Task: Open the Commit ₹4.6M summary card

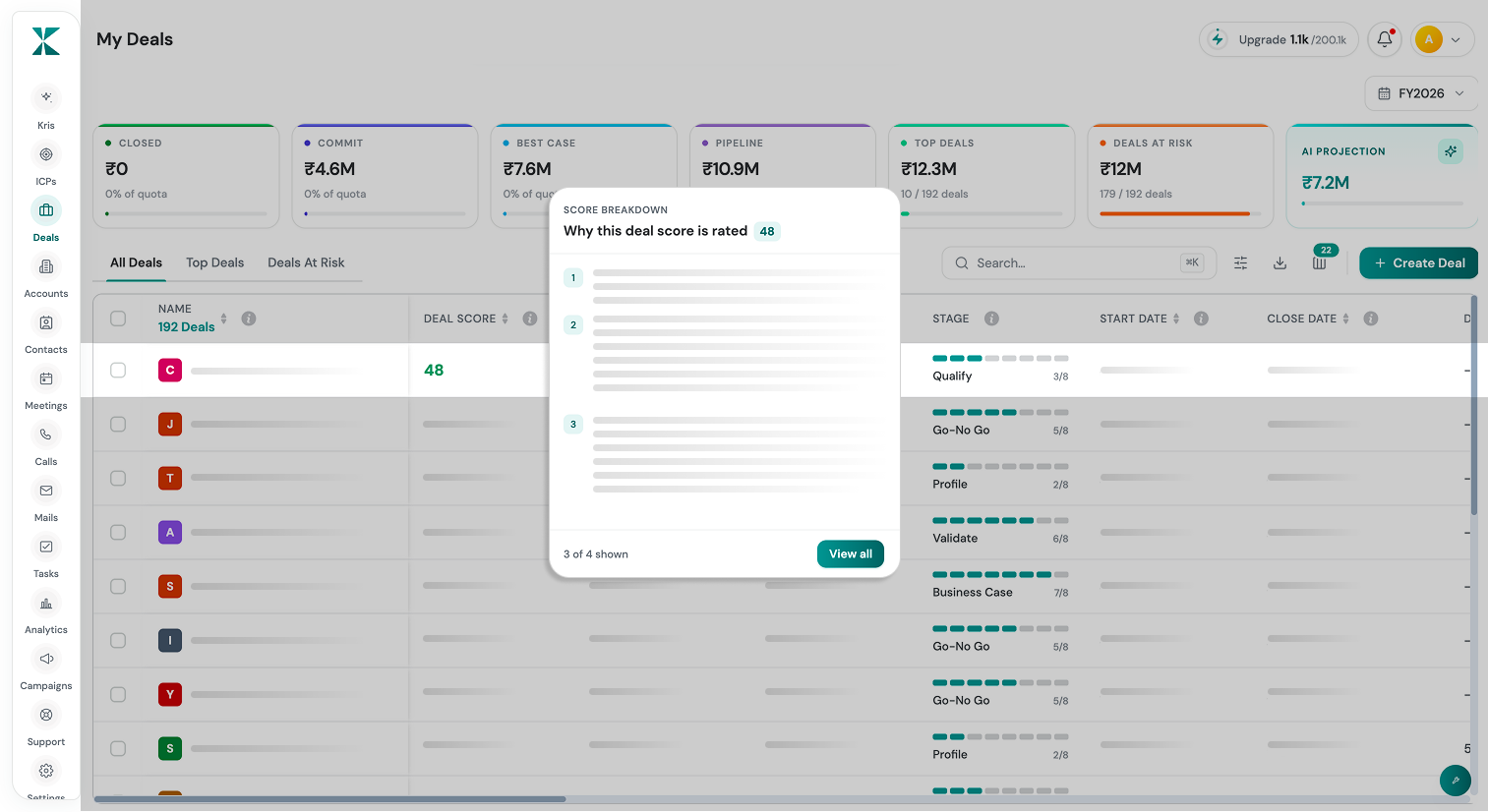Action: pos(385,176)
